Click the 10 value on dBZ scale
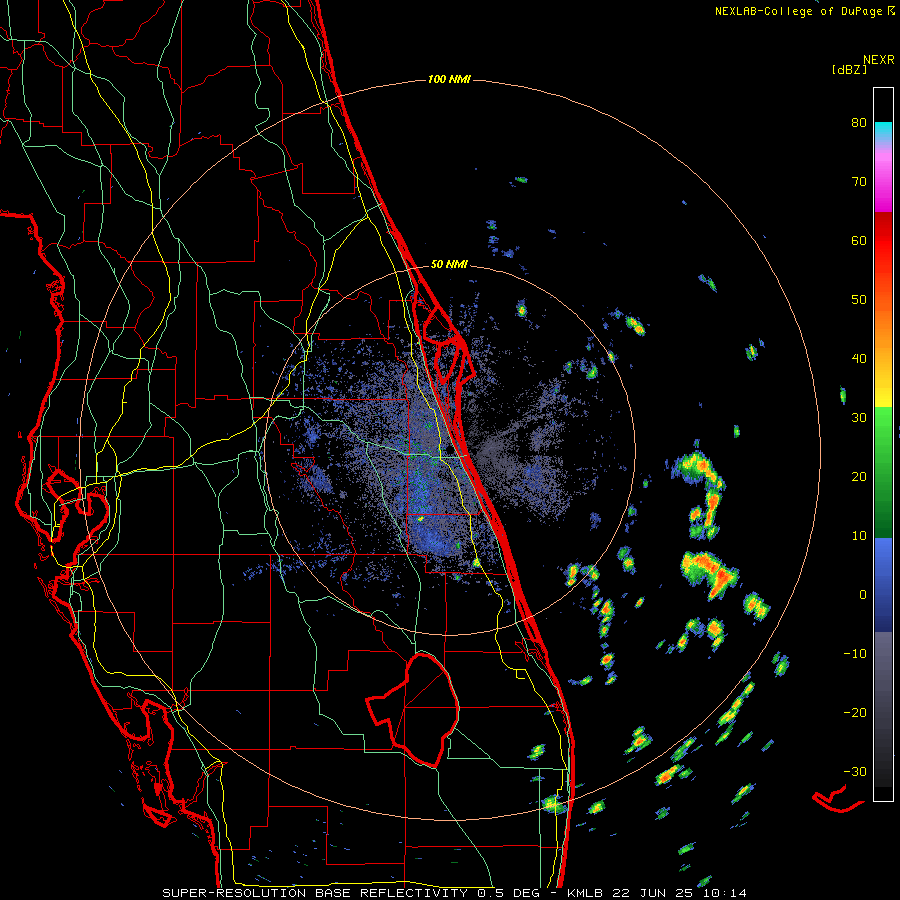The image size is (900, 900). click(859, 536)
